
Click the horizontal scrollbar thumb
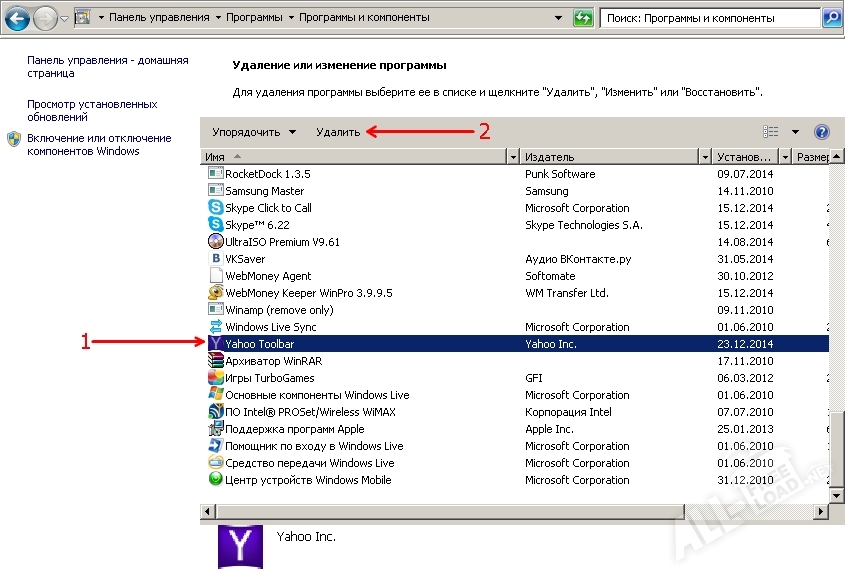click(x=450, y=511)
